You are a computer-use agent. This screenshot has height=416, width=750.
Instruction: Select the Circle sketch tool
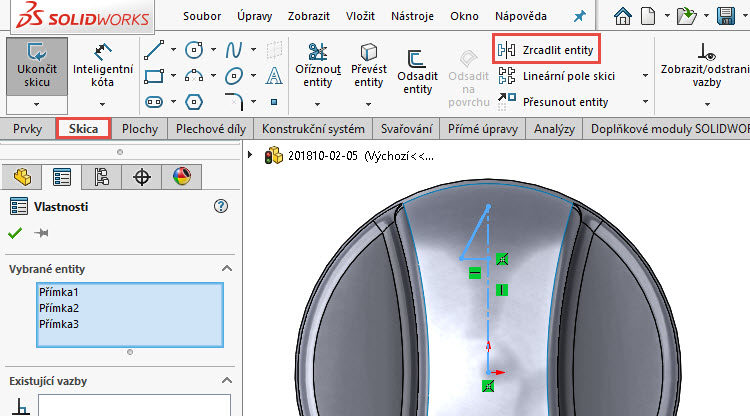click(x=194, y=50)
